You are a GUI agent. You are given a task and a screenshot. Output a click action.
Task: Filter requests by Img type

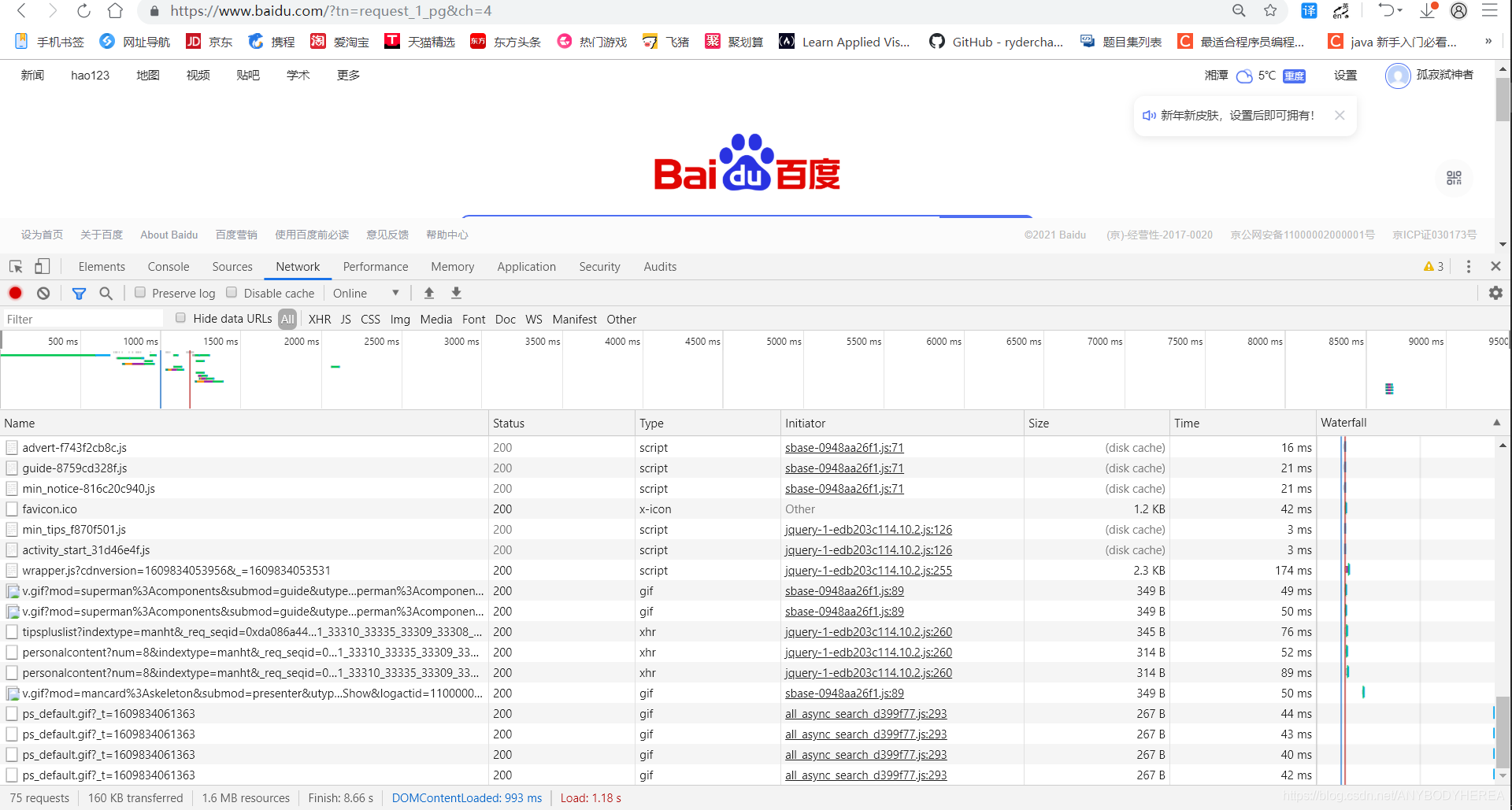(x=400, y=319)
